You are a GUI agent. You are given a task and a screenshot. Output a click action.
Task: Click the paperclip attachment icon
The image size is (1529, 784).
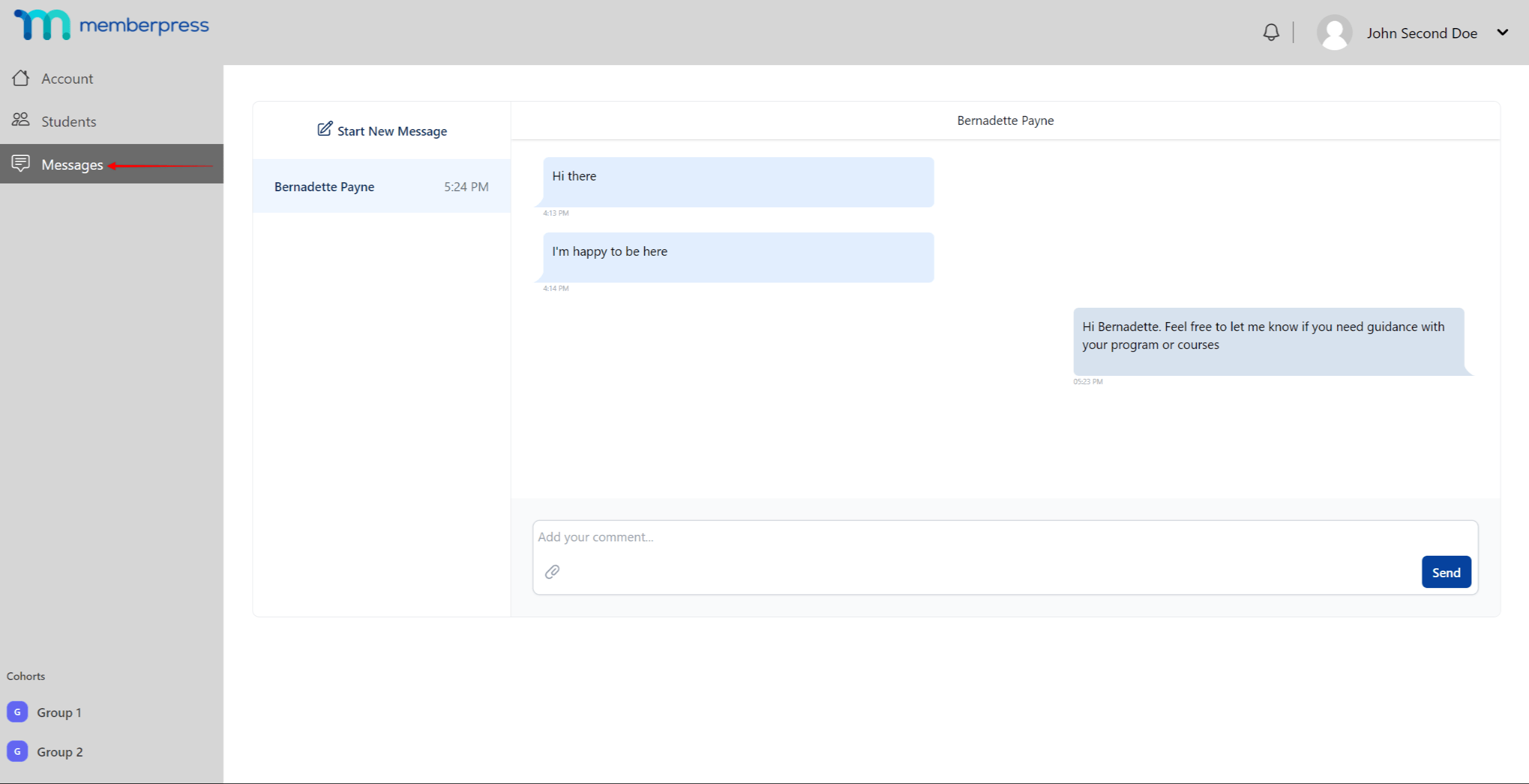pos(552,572)
